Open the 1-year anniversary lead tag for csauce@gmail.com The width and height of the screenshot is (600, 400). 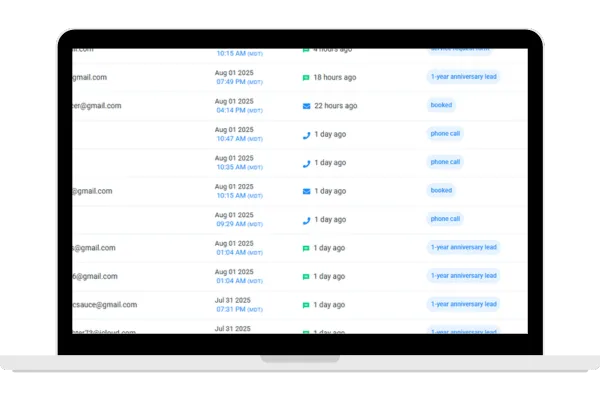(x=463, y=304)
